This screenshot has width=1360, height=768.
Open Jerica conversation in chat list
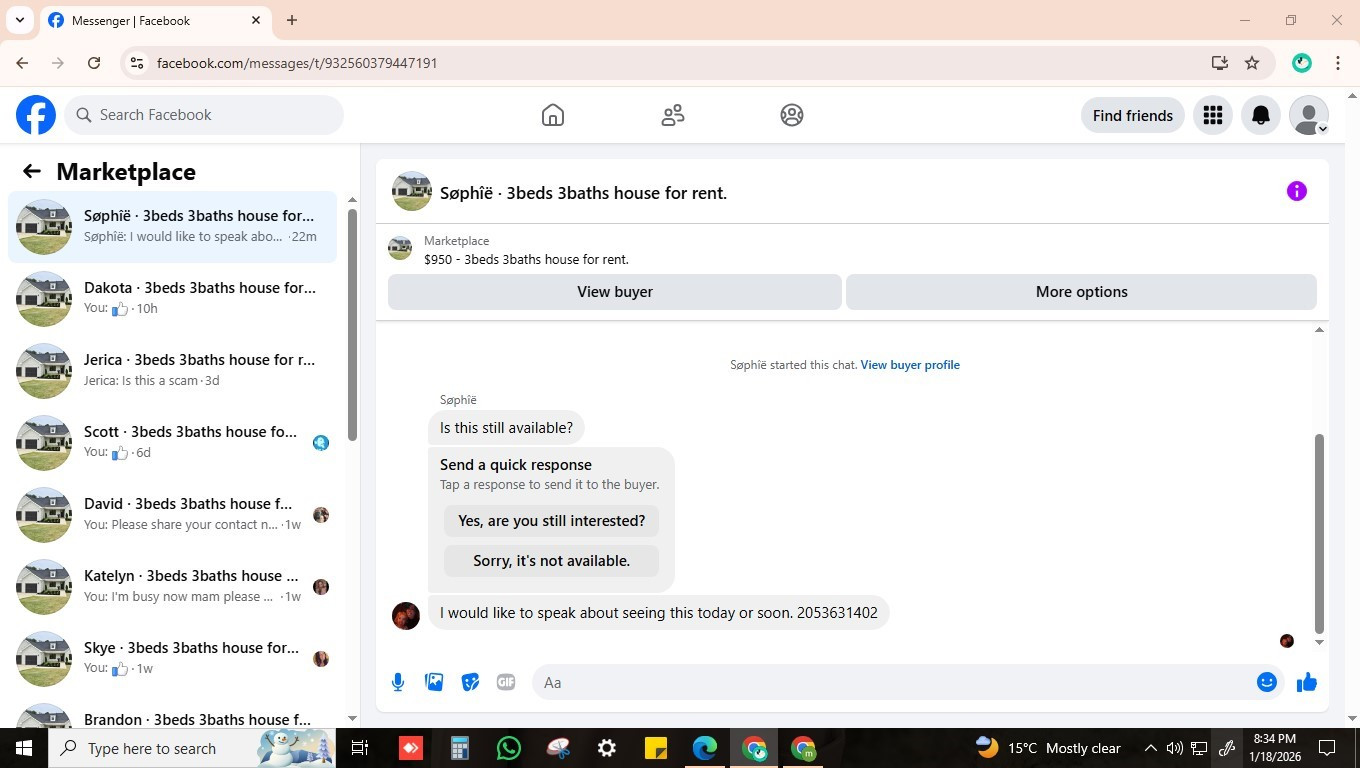[173, 371]
